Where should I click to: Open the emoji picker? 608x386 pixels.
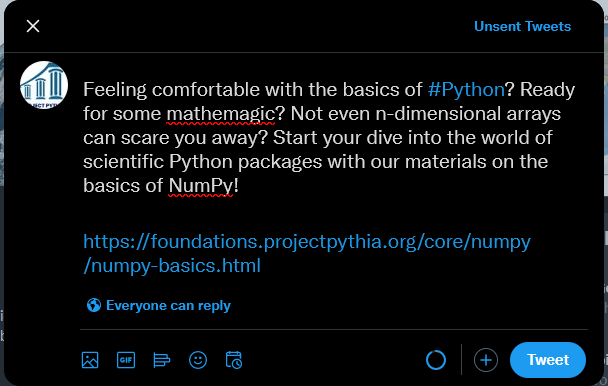tap(198, 360)
